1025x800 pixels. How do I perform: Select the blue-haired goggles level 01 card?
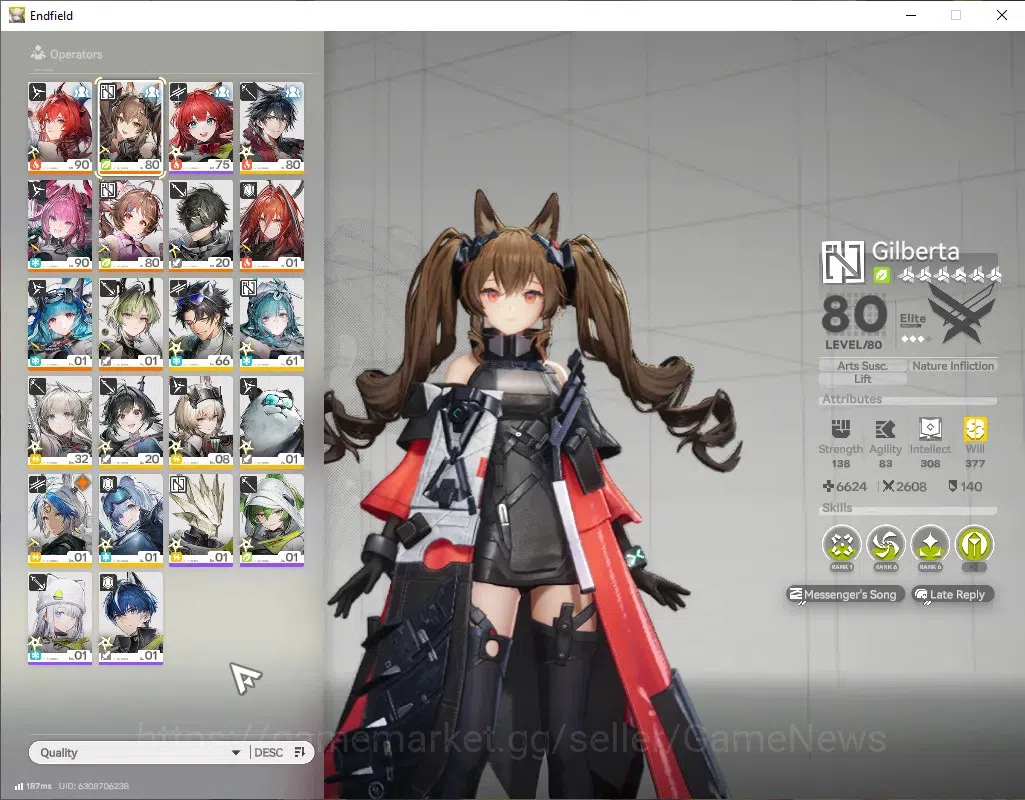point(59,324)
